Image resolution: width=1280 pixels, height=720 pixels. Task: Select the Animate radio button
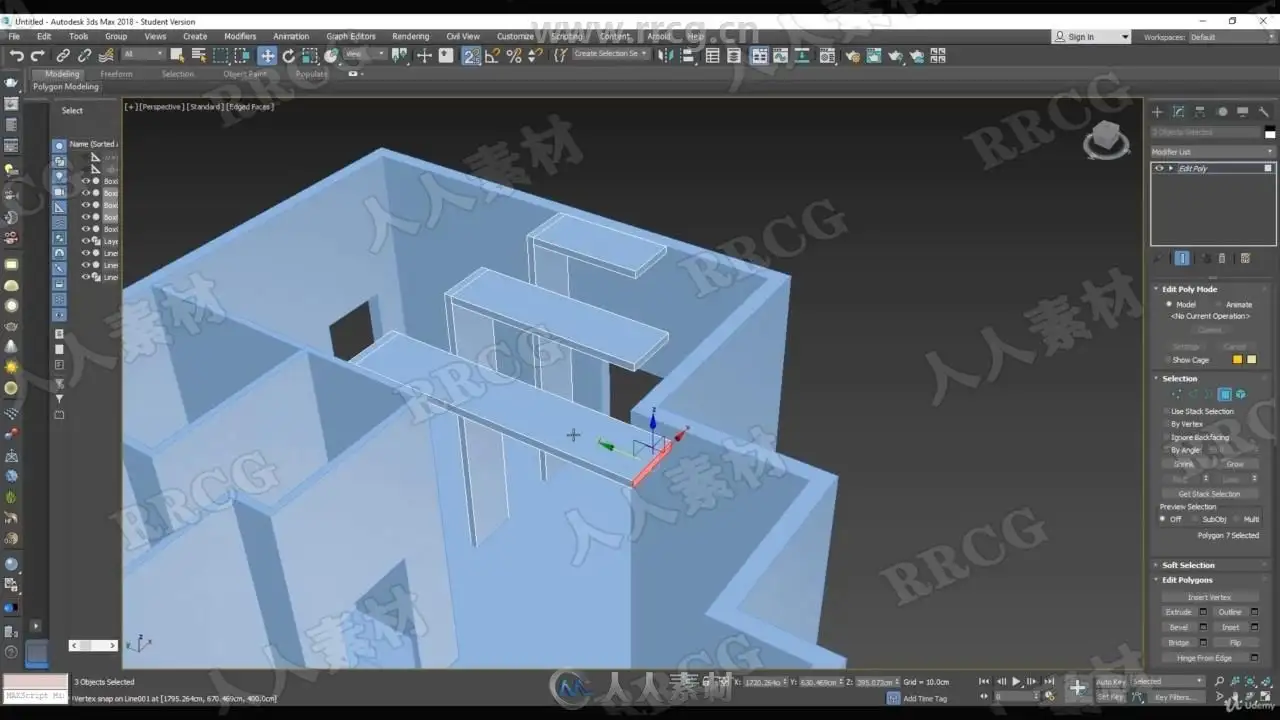[x=1218, y=304]
